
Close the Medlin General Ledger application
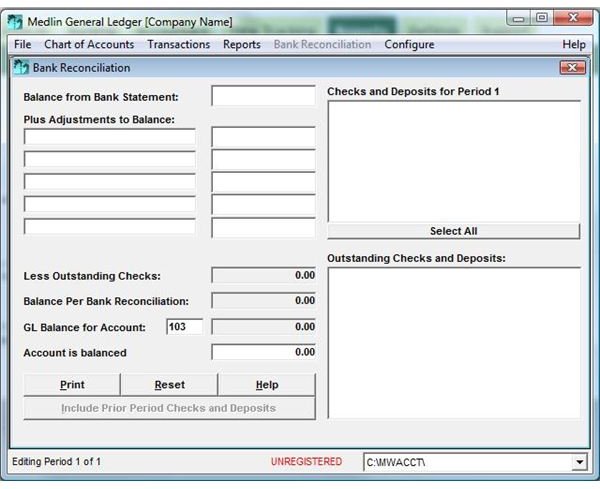pyautogui.click(x=573, y=18)
